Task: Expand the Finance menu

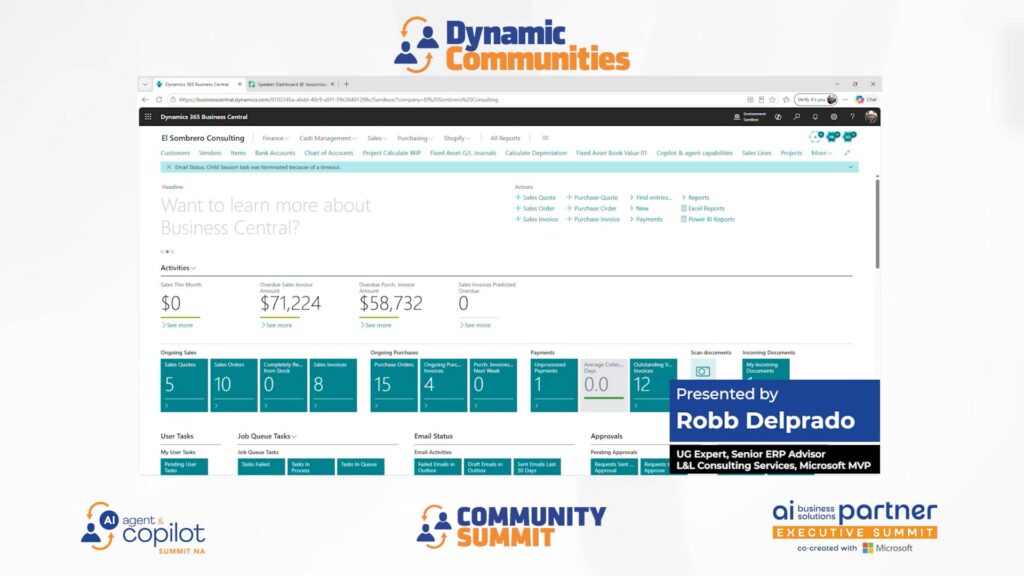Action: click(x=275, y=138)
